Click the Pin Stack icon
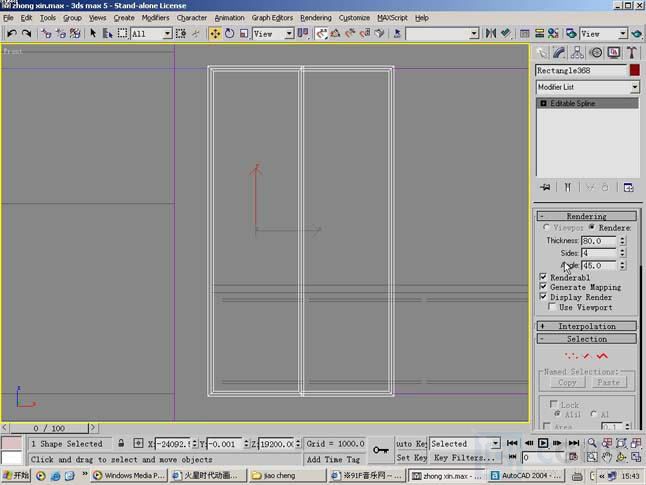 545,187
